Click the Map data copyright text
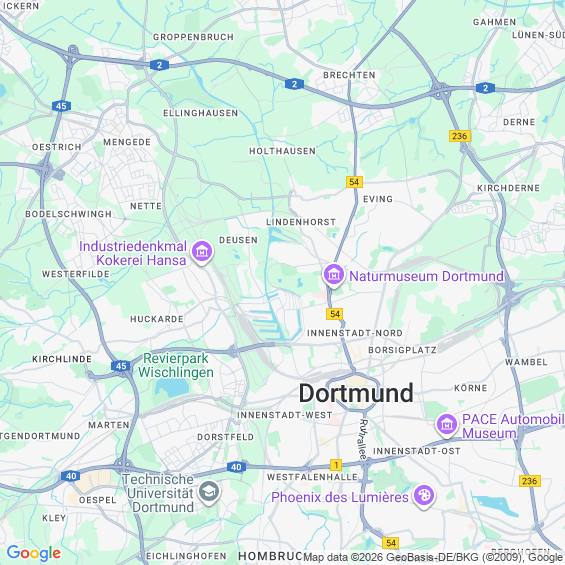This screenshot has height=565, width=565. (x=433, y=557)
